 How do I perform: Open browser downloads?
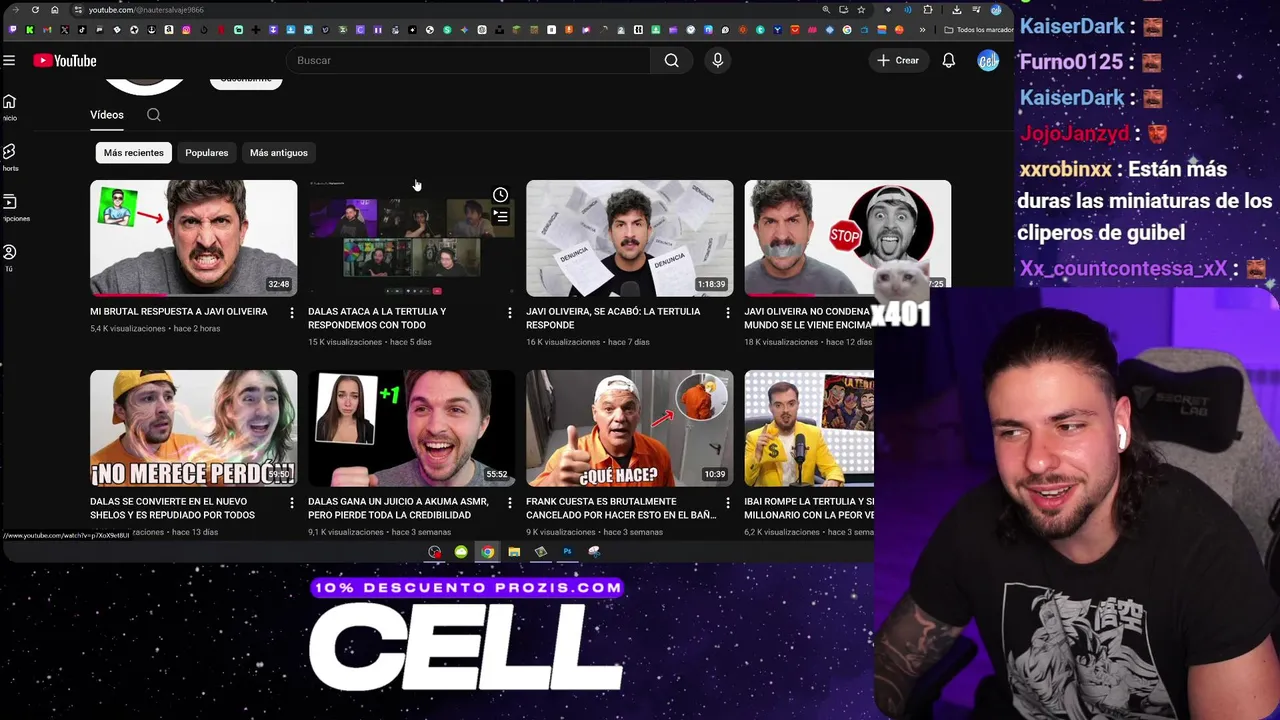coord(957,10)
